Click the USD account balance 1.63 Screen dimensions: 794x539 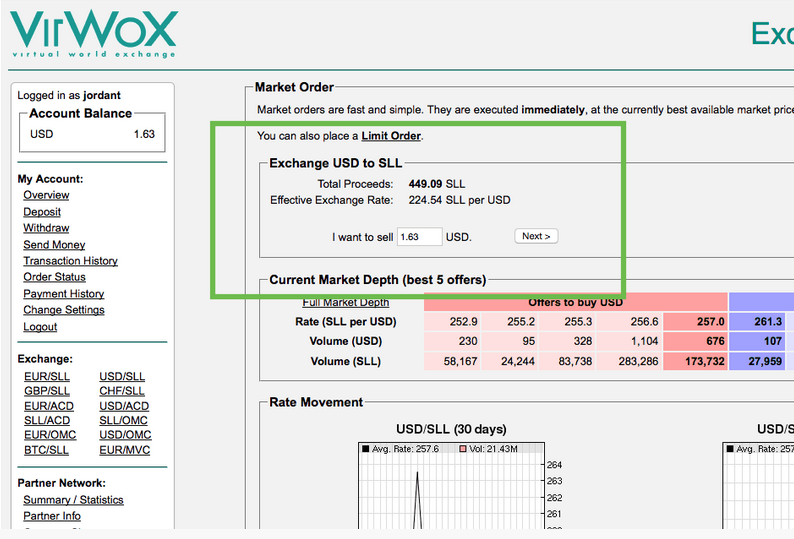(x=144, y=134)
